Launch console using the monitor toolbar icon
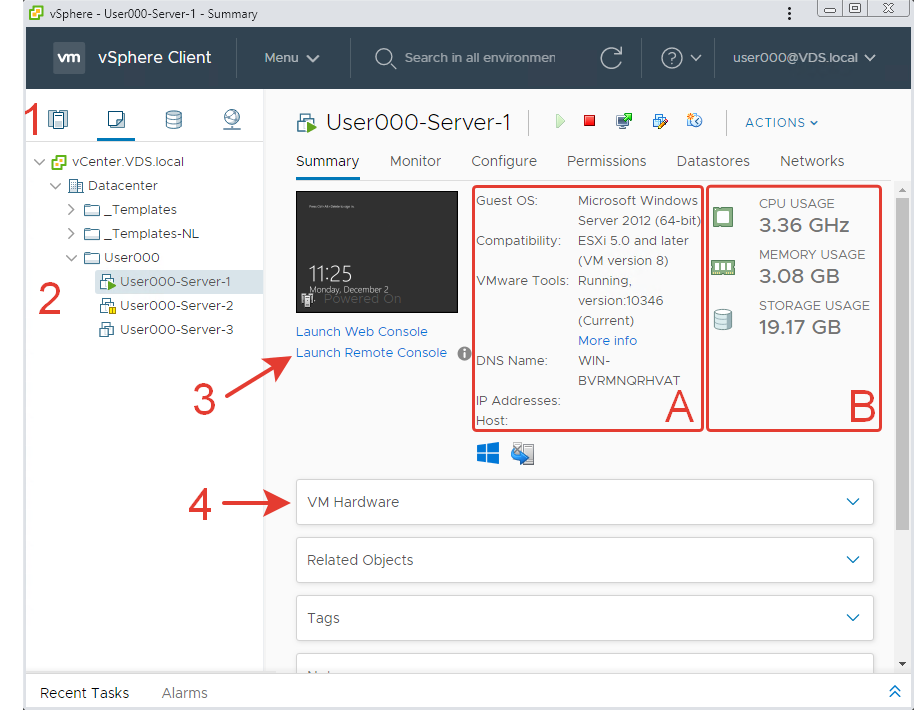The image size is (914, 710). tap(624, 121)
